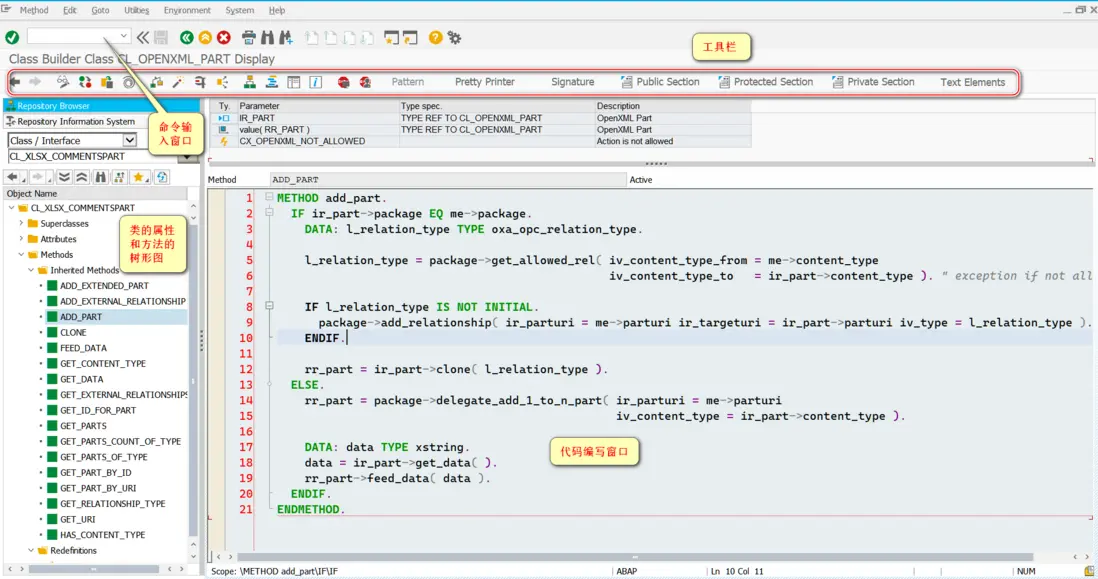Click the Favorites star in Repository Browser
Viewport: 1098px width, 579px height.
point(138,177)
